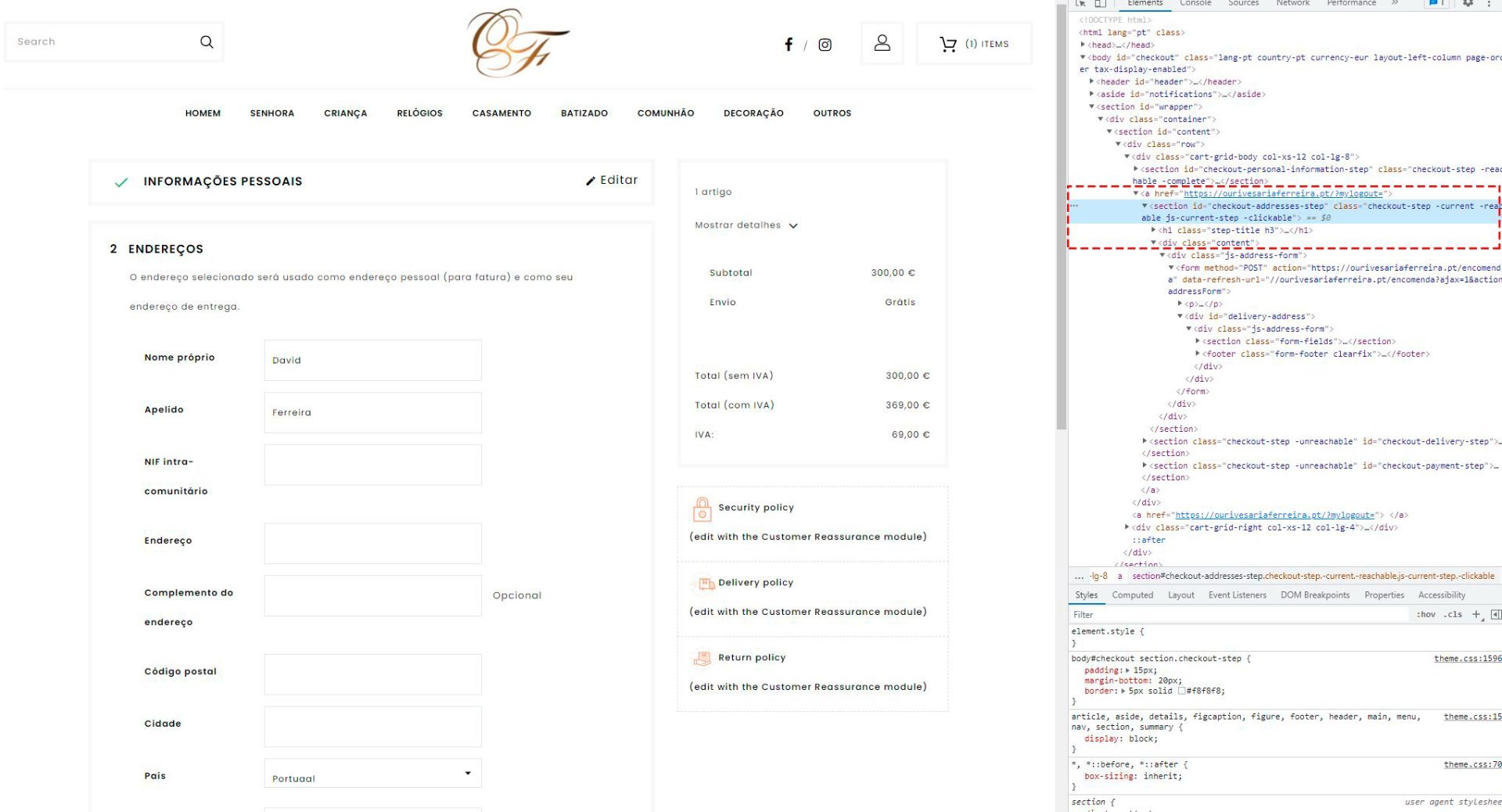Screen dimensions: 1502x812
Task: Click the Código postal input field
Action: 373,674
